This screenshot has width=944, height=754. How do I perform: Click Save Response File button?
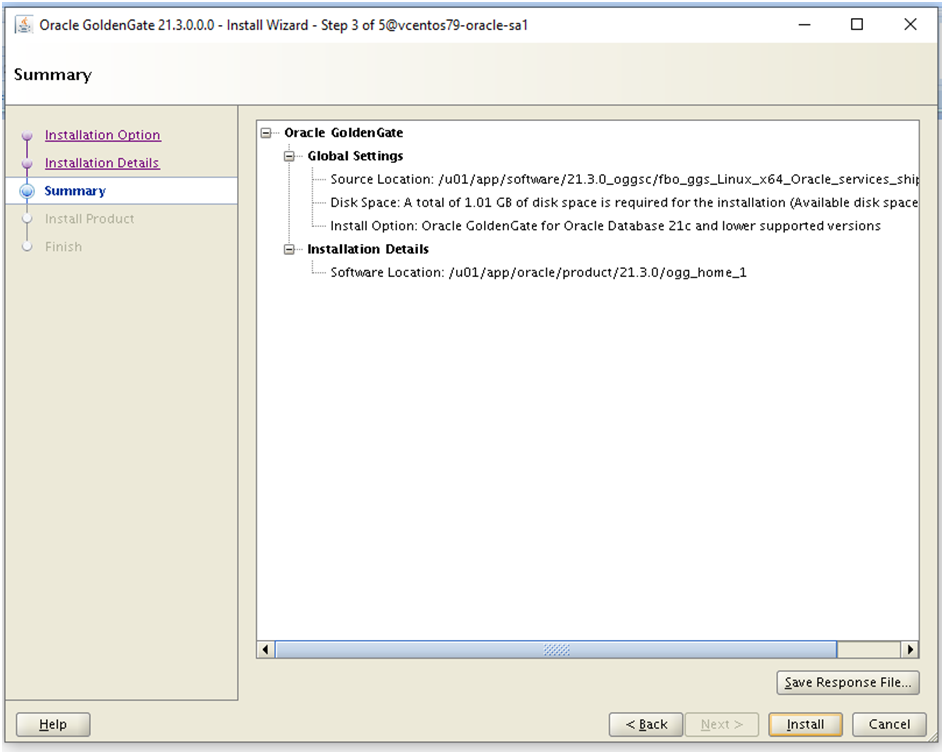click(848, 682)
